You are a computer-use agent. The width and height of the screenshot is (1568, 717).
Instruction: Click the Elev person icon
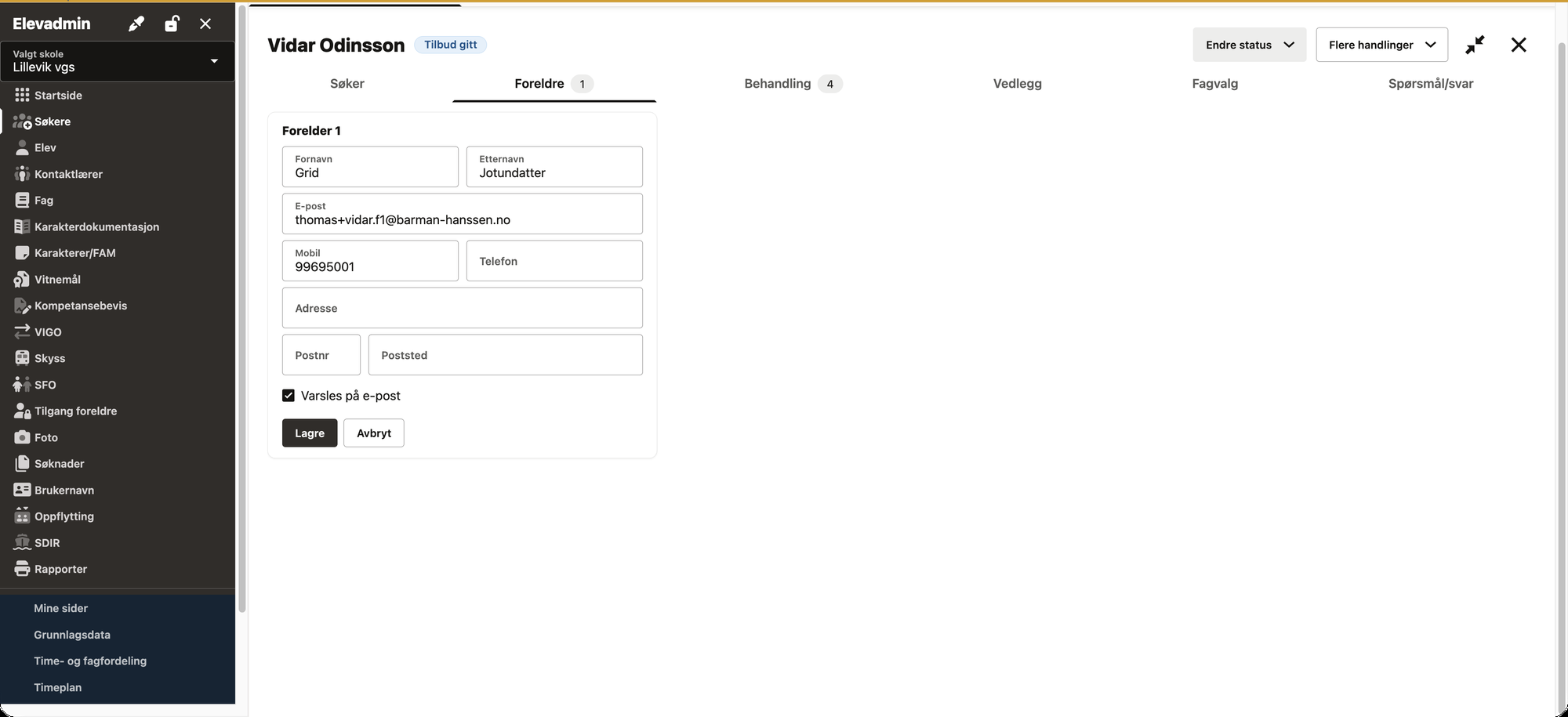click(22, 147)
